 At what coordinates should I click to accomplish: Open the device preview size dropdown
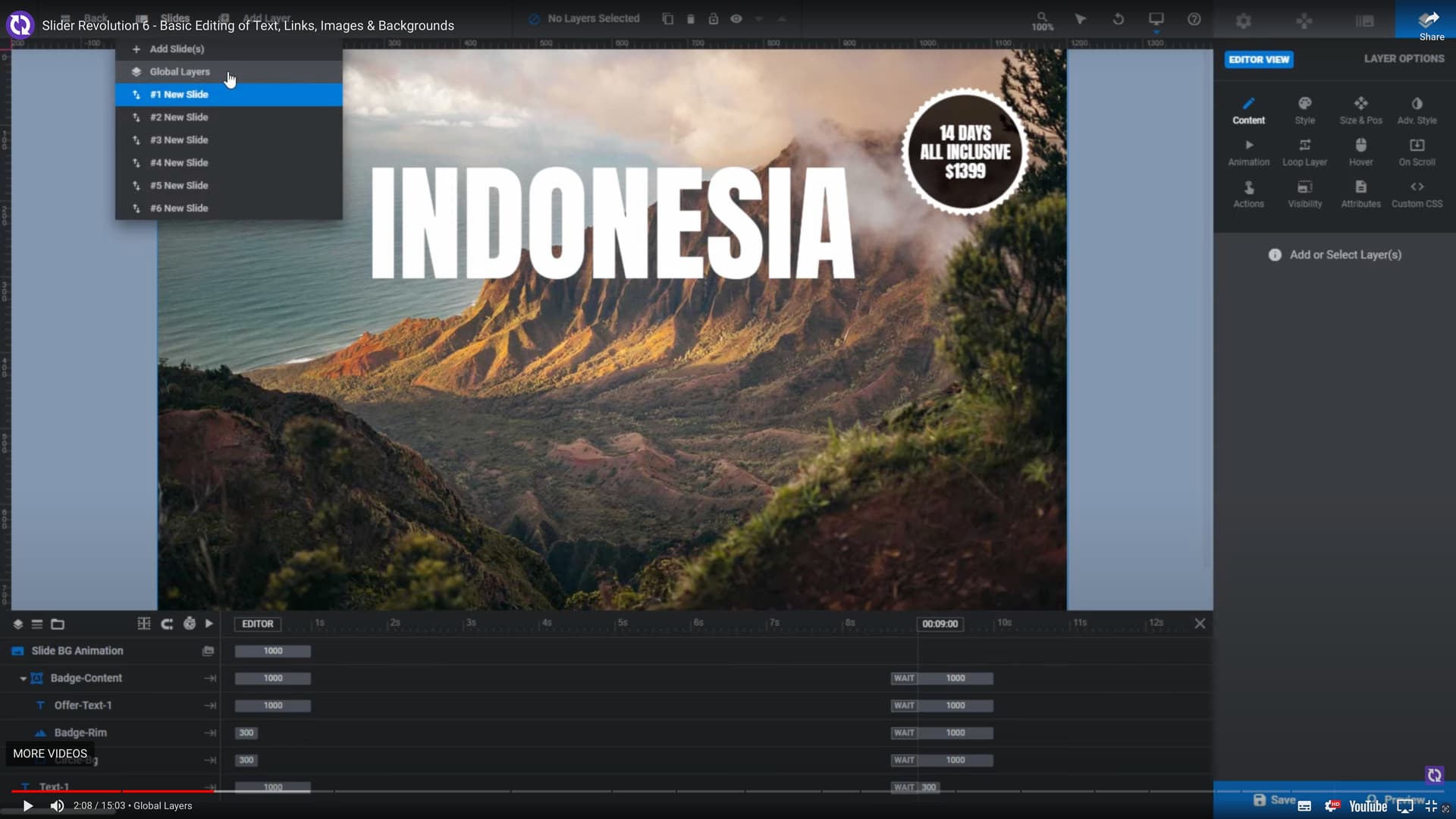1156,20
